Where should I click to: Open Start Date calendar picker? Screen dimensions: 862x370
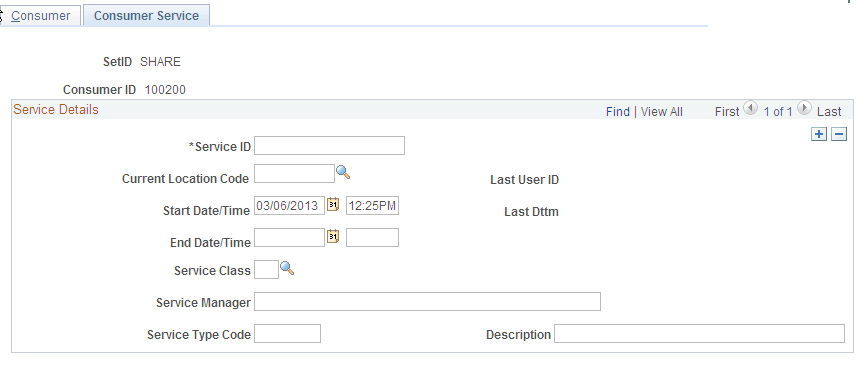click(x=333, y=205)
